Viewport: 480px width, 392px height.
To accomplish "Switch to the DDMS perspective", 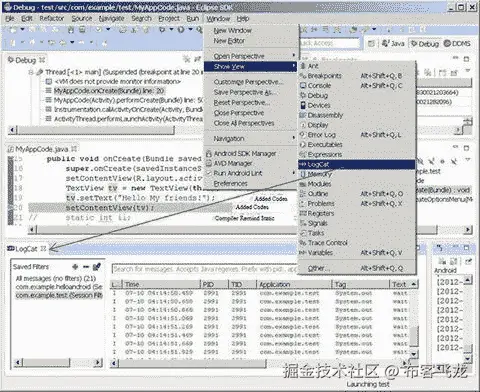I will (457, 44).
